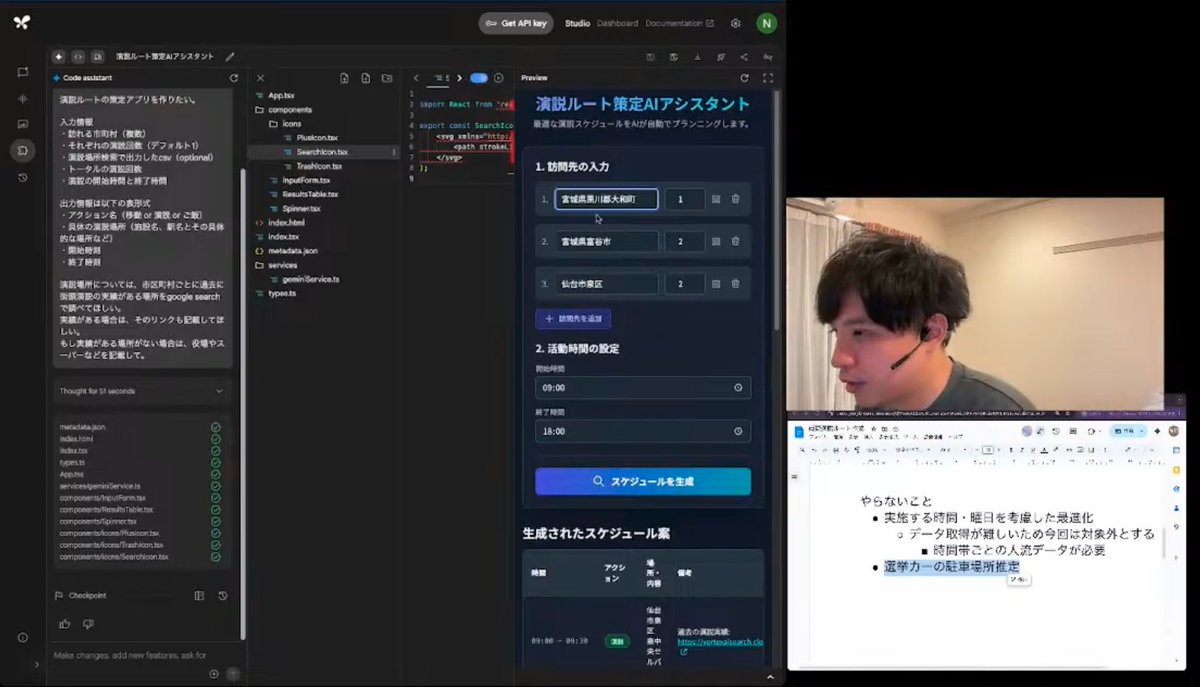Click the share icon in the top toolbar
This screenshot has height=687, width=1200.
(x=744, y=57)
